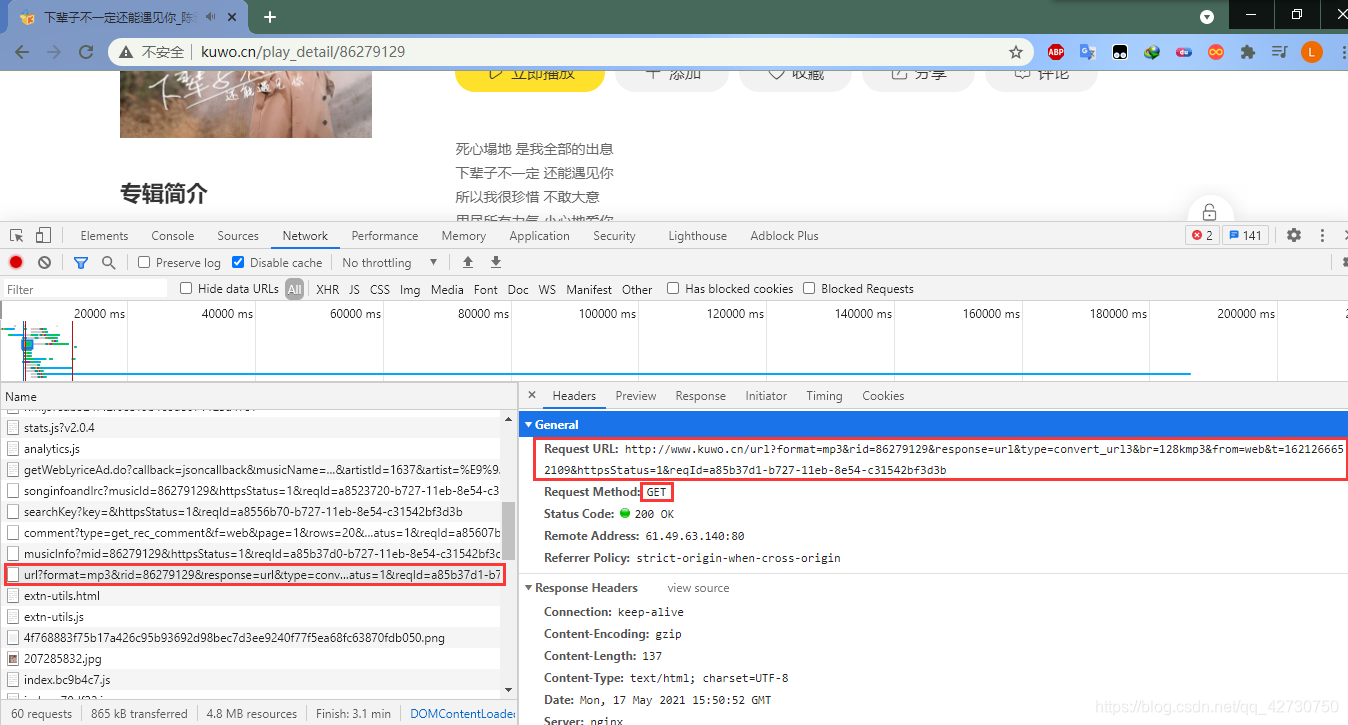Open DevTools three-dot customize menu
This screenshot has height=725, width=1348.
(x=1323, y=236)
